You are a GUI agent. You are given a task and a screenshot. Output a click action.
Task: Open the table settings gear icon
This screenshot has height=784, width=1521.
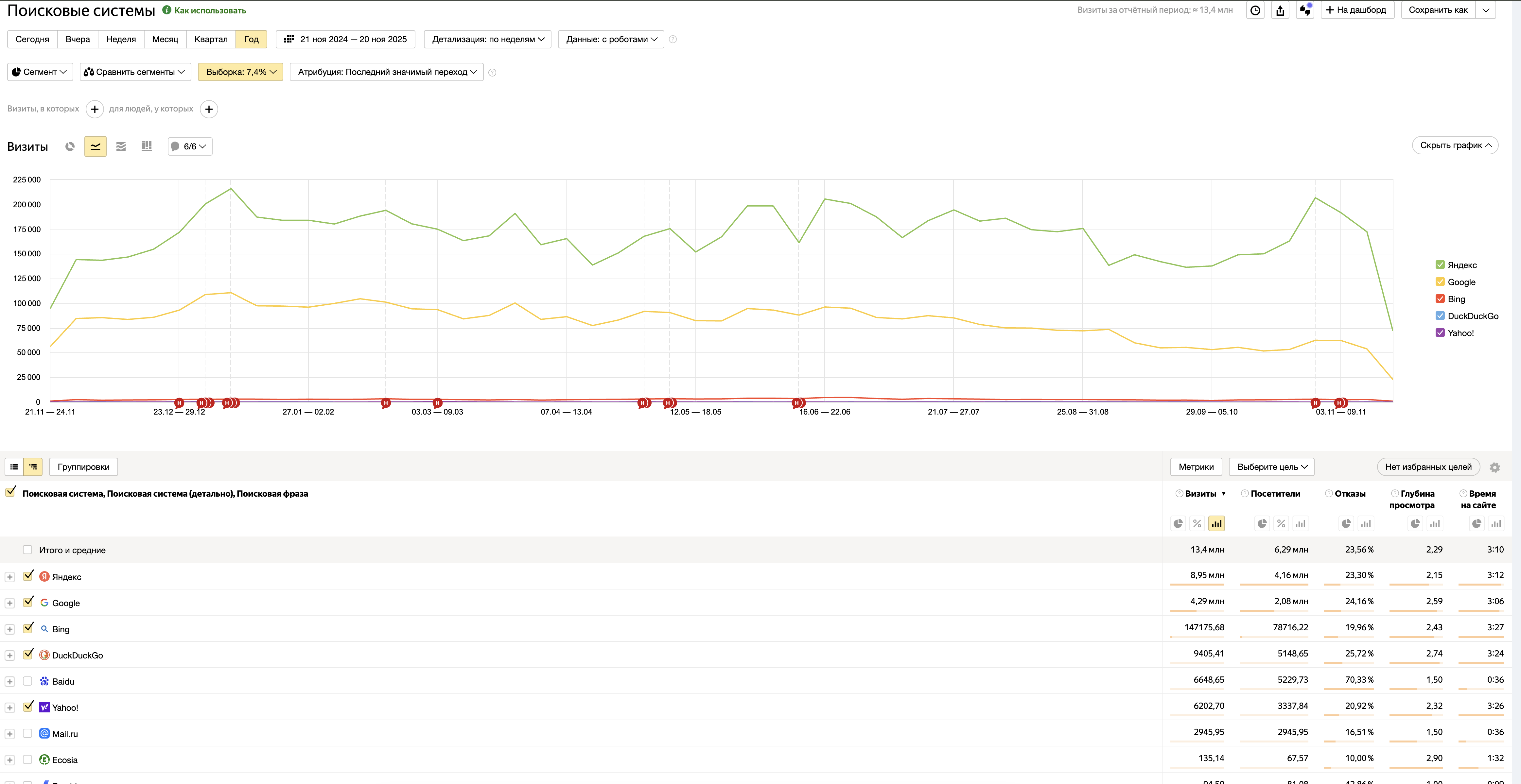pos(1495,467)
